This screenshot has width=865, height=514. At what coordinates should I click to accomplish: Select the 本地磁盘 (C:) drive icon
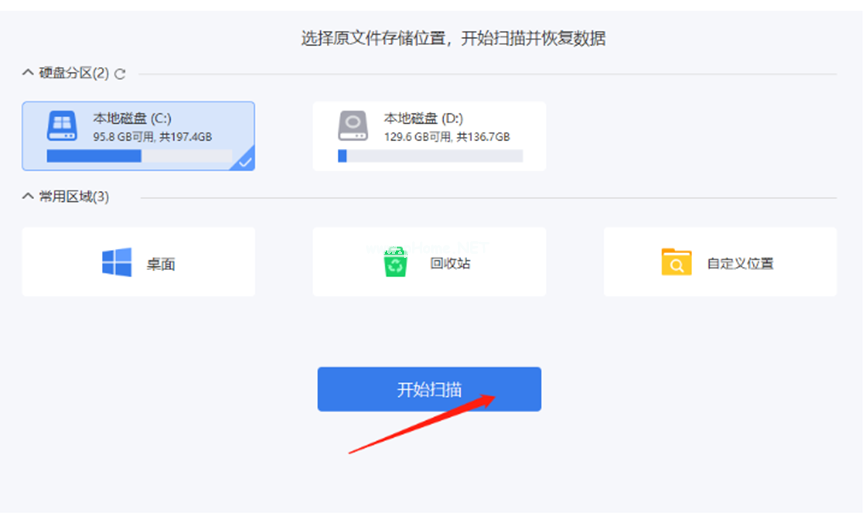[62, 125]
